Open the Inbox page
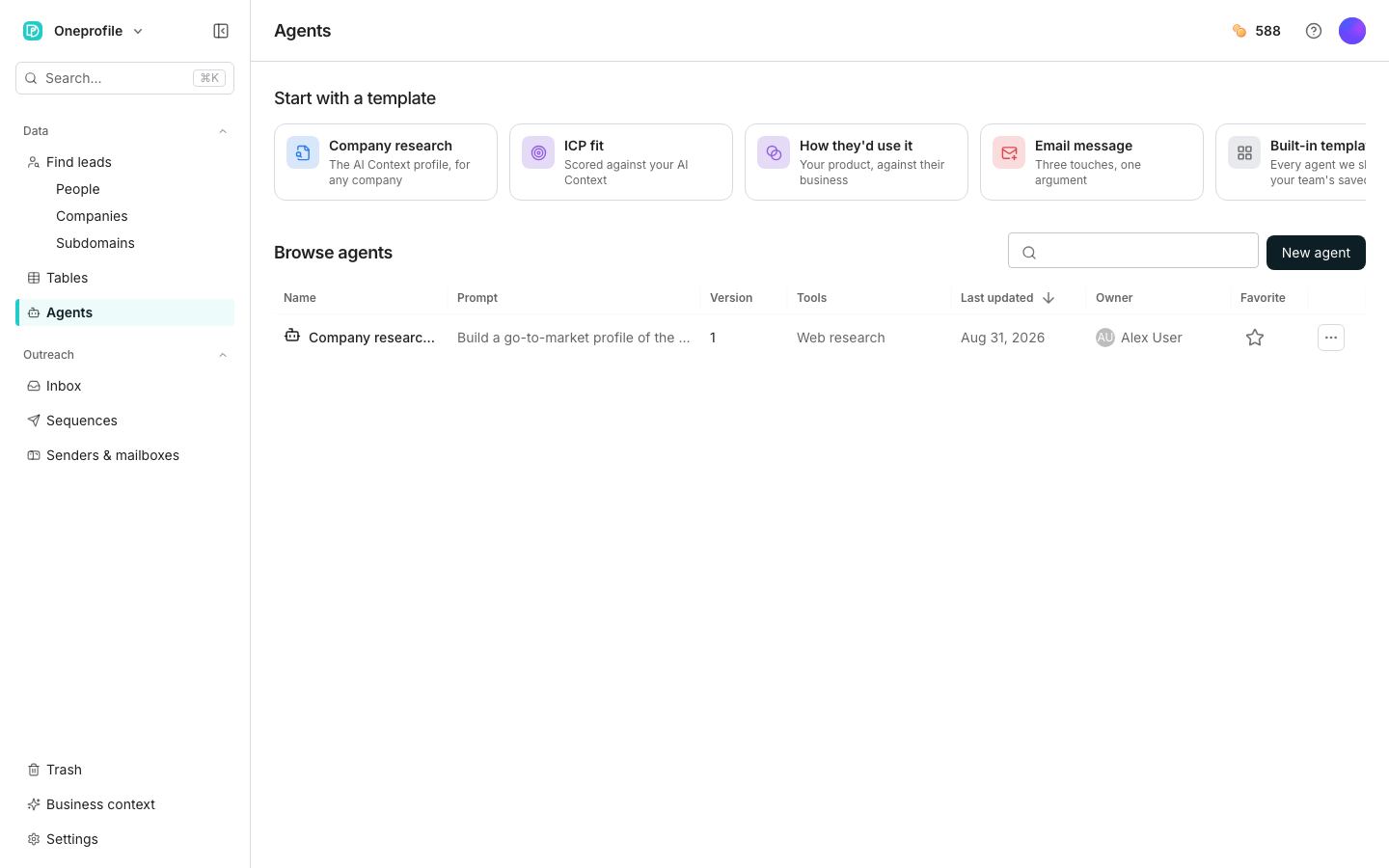 pos(124,386)
